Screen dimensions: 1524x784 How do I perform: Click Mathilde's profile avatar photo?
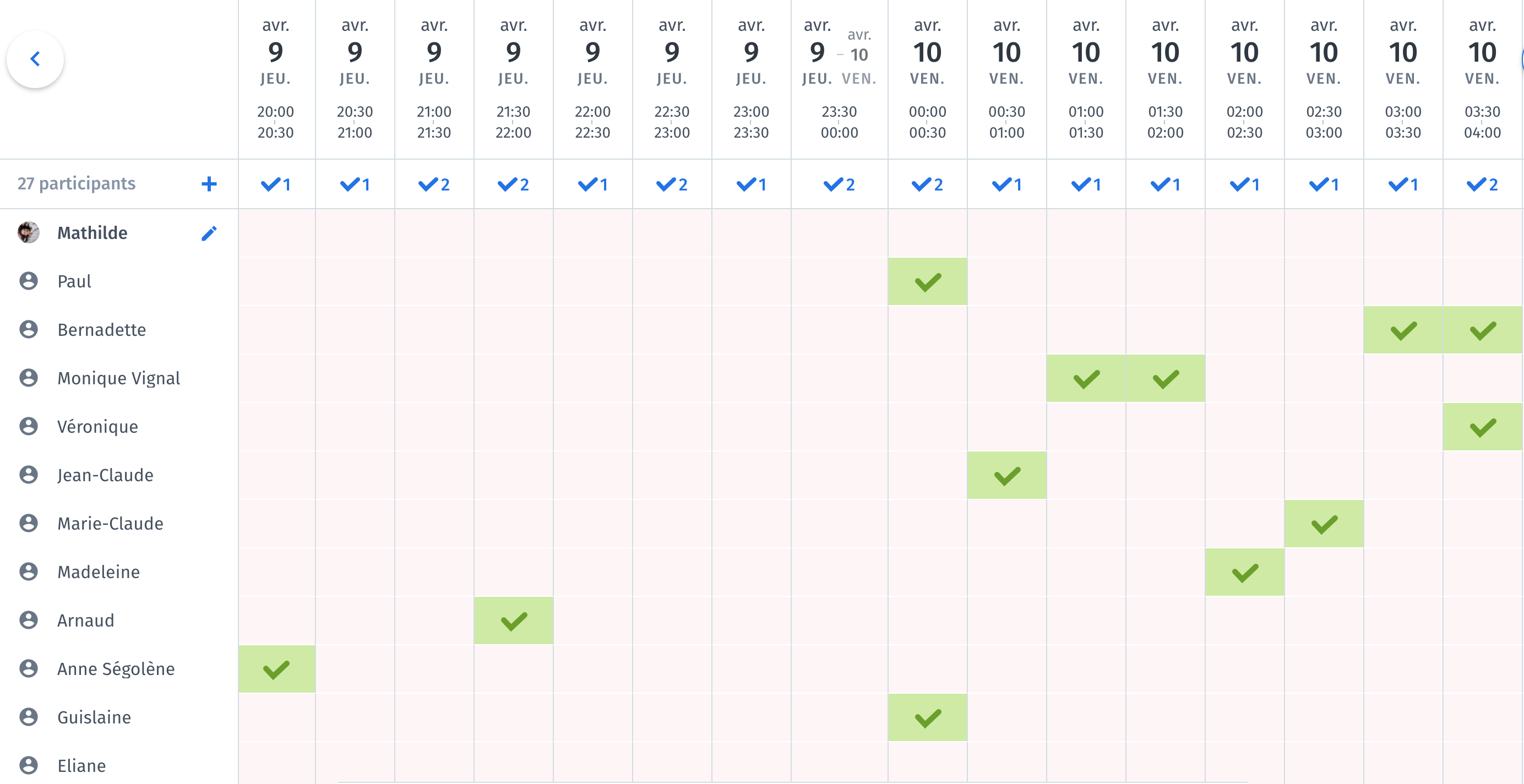(x=29, y=232)
